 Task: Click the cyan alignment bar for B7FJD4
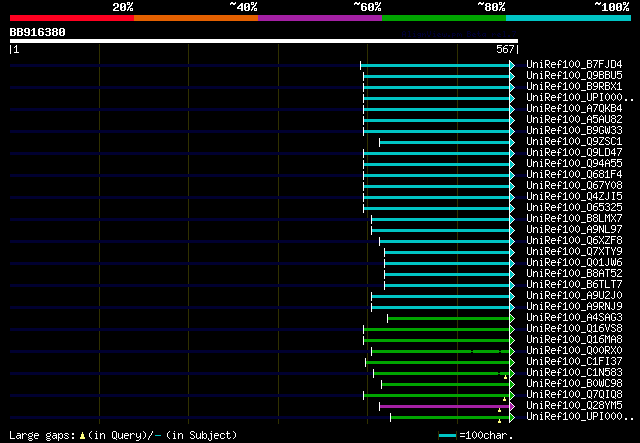pyautogui.click(x=435, y=65)
